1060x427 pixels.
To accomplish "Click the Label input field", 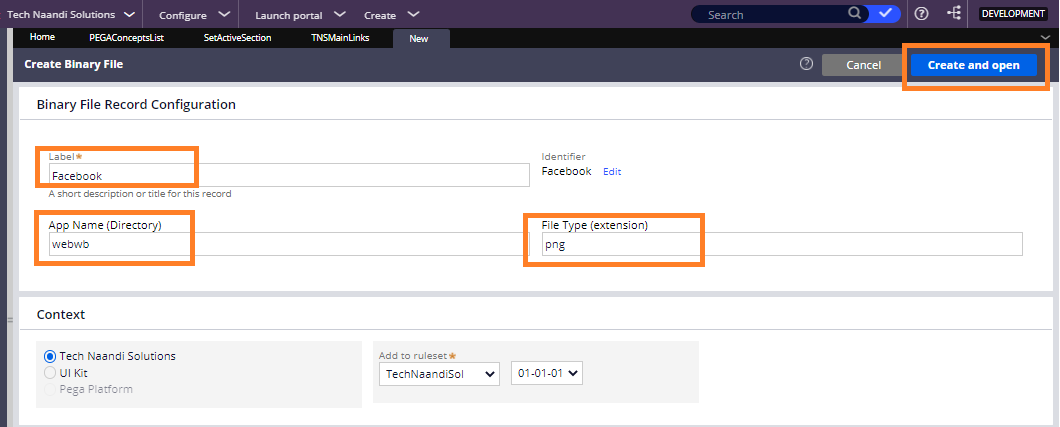I will (x=289, y=175).
